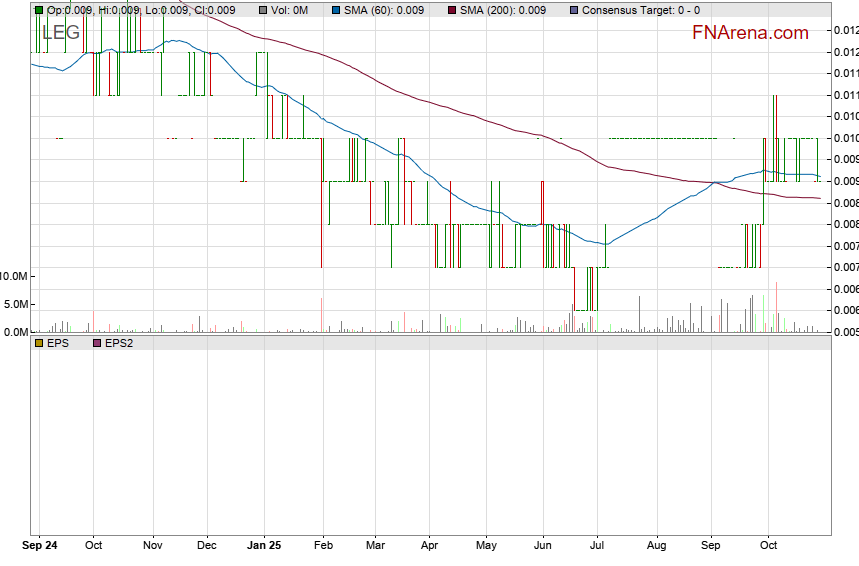Click the yellow EPS legend swatch
Viewport: 859px width, 566px height.
point(39,343)
